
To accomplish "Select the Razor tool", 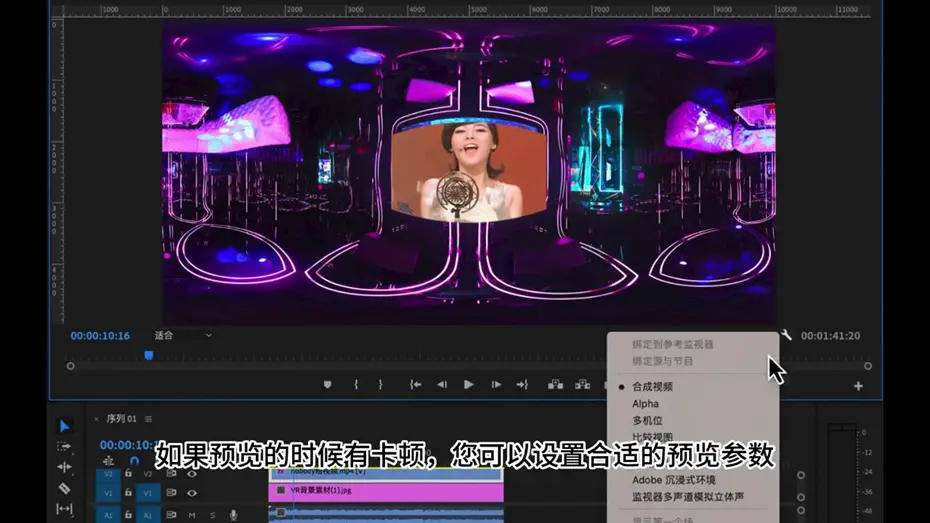I will click(64, 488).
